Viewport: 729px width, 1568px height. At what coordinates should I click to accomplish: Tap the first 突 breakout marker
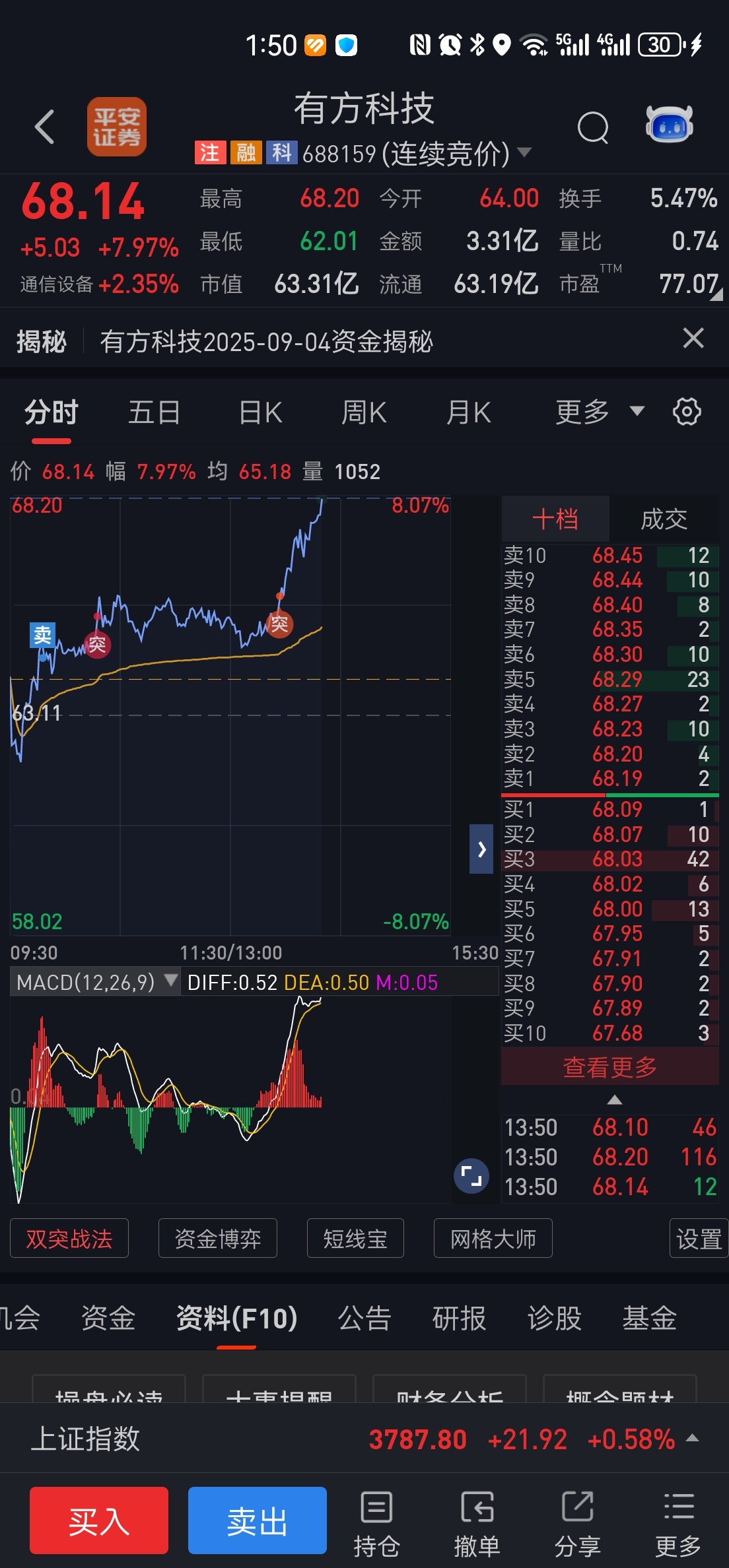coord(97,644)
